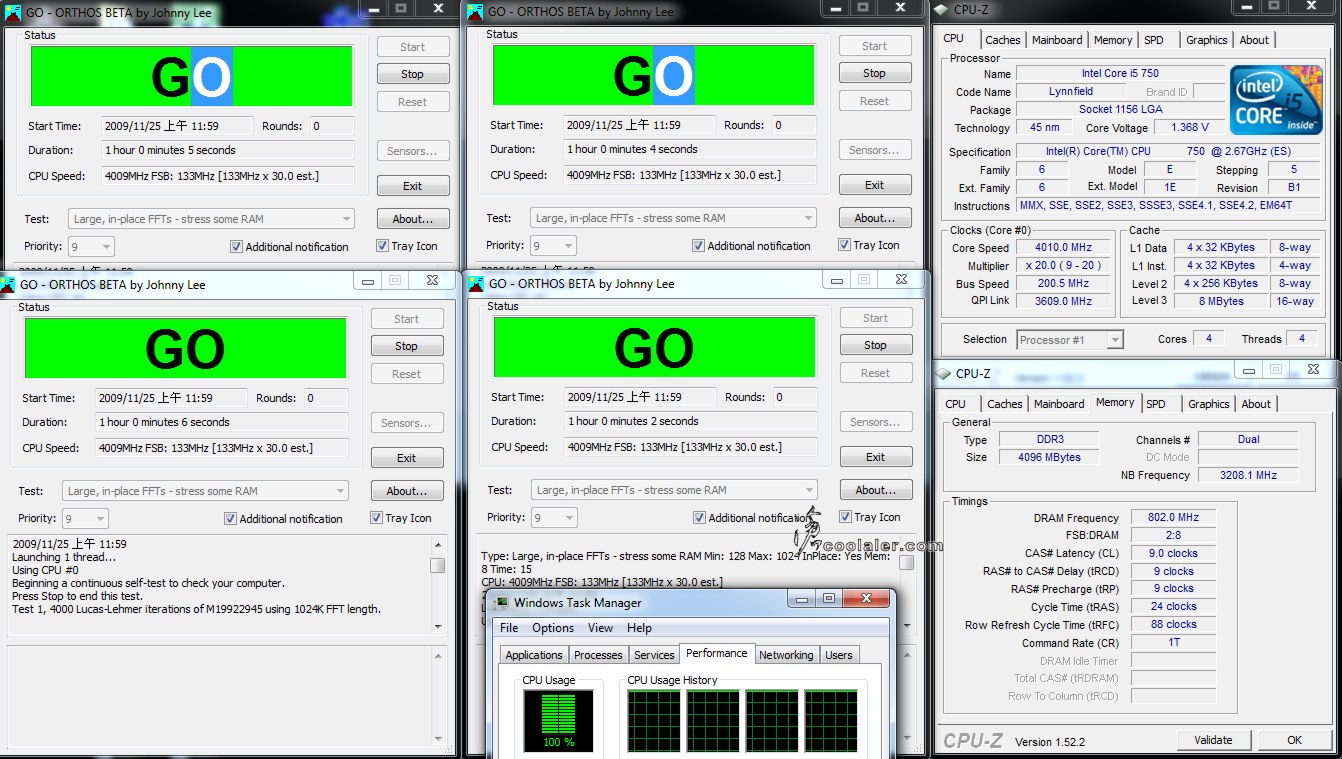The width and height of the screenshot is (1342, 759).
Task: Click CPU-Z DRAM Frequency value 802.0 MHz
Action: 1174,518
